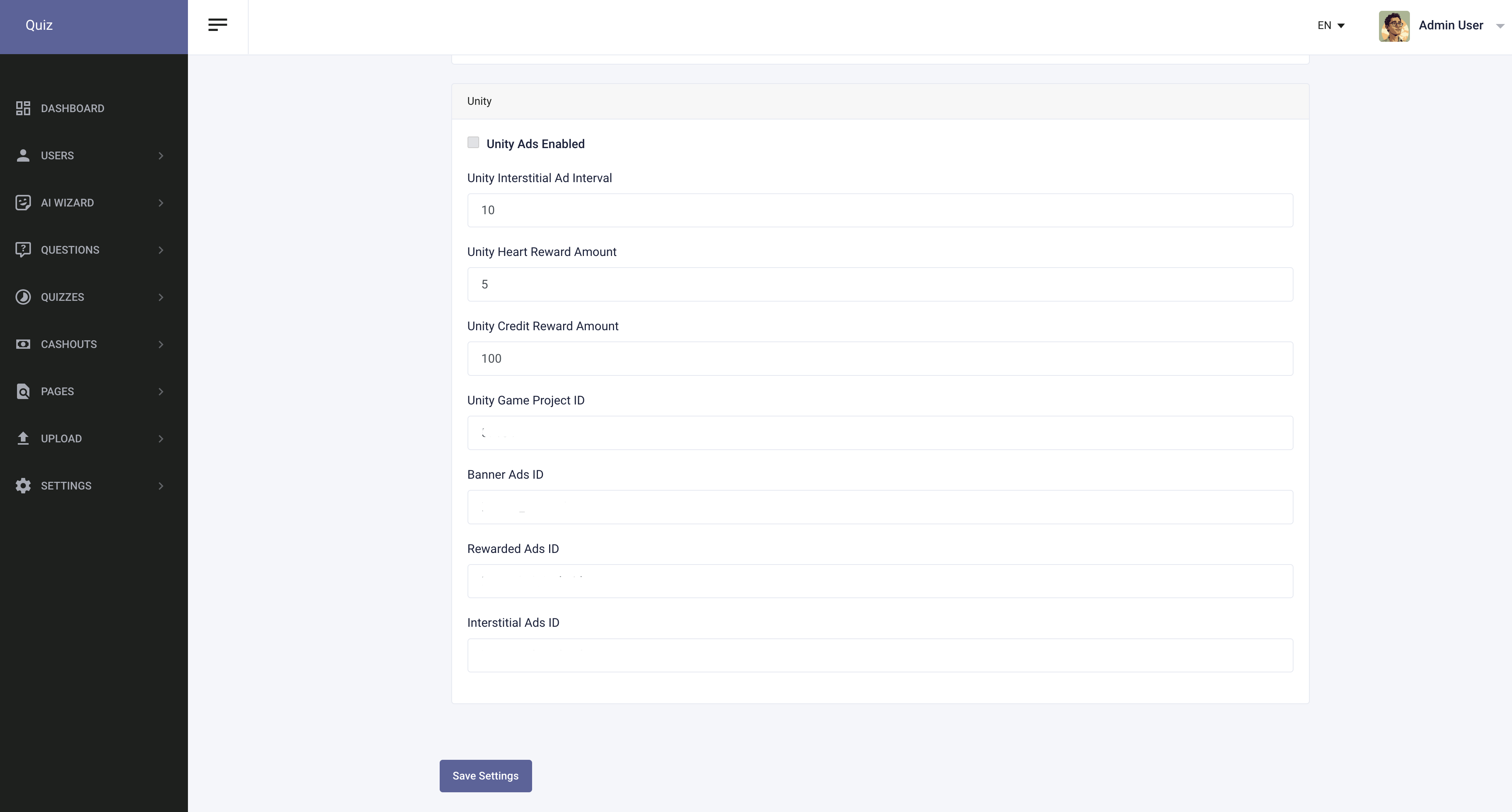Open the Upload sidebar menu item
Image resolution: width=1512 pixels, height=812 pixels.
click(x=61, y=439)
